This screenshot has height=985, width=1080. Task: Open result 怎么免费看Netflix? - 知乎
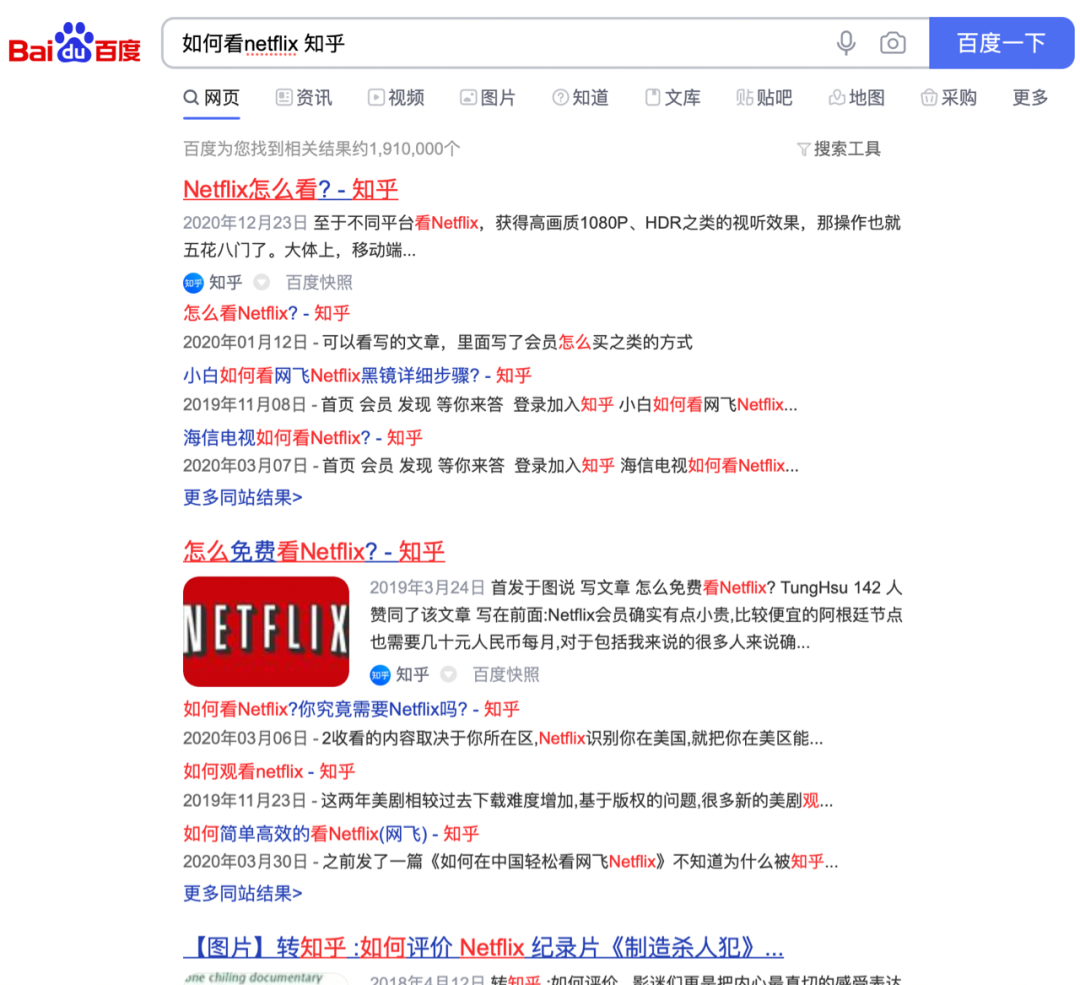pos(314,552)
